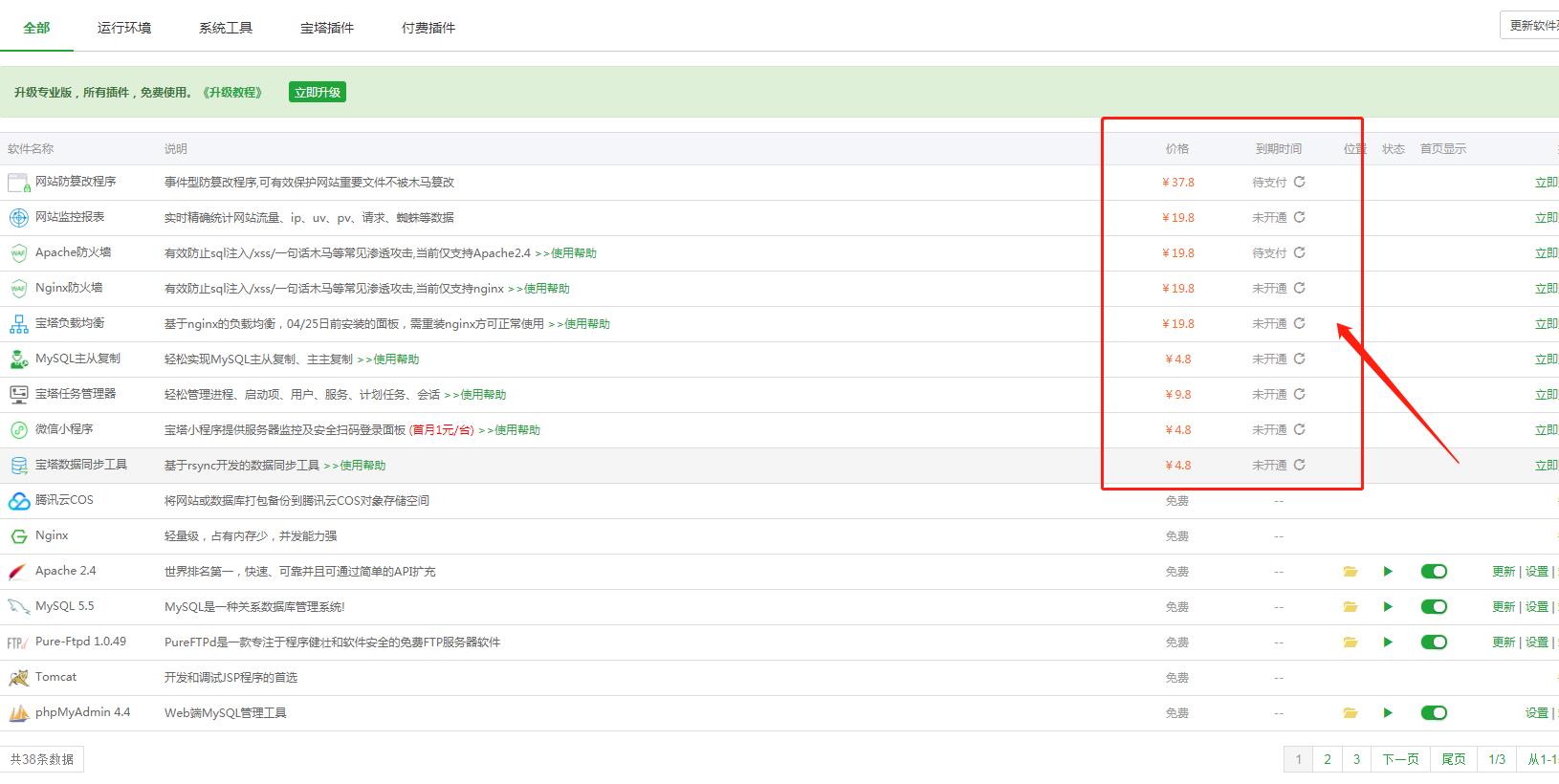Click the ￥37.8 price for 网站防篡改程序
1559x784 pixels.
1177,183
